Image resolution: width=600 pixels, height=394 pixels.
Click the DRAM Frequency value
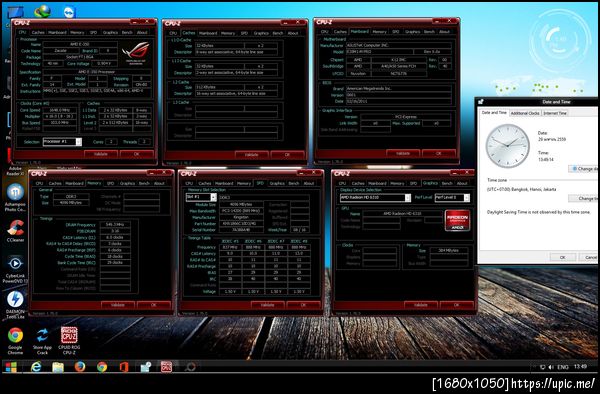(115, 225)
